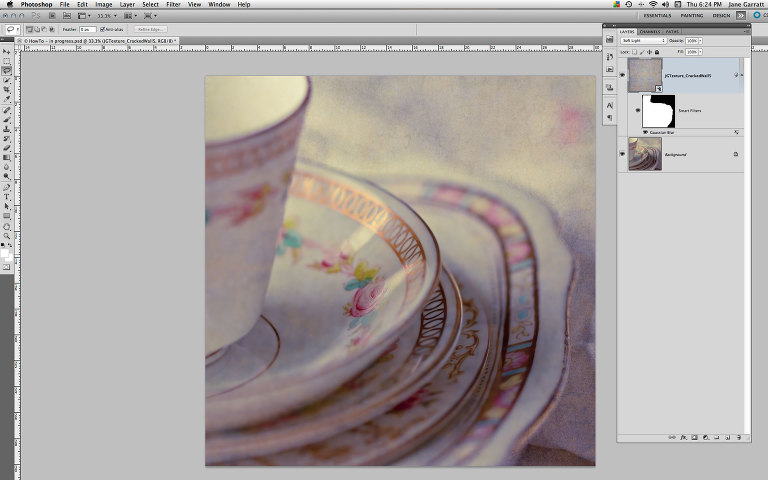Select the Crop tool
The width and height of the screenshot is (768, 480).
coord(7,90)
